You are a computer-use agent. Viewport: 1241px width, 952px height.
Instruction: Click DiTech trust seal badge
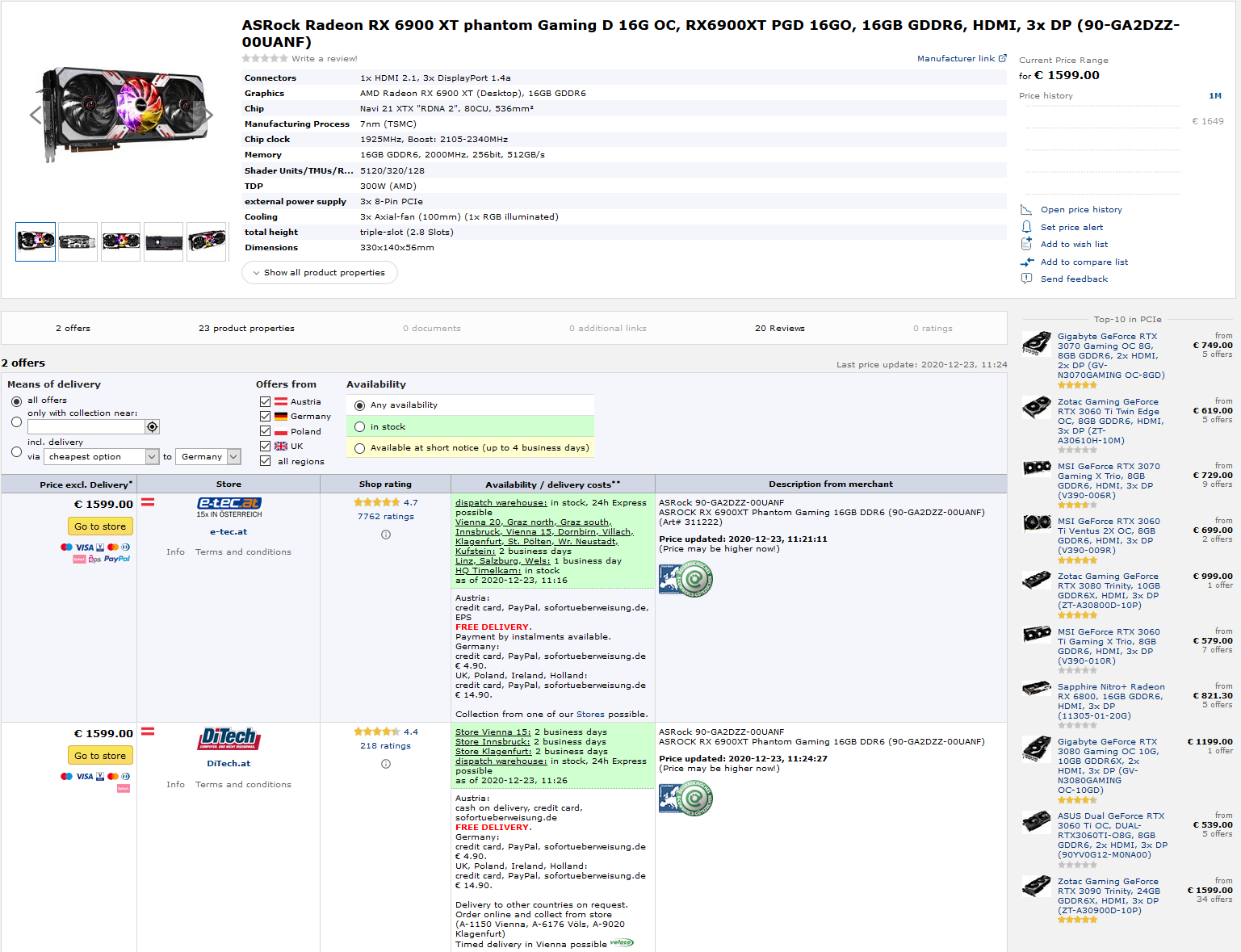coord(686,799)
